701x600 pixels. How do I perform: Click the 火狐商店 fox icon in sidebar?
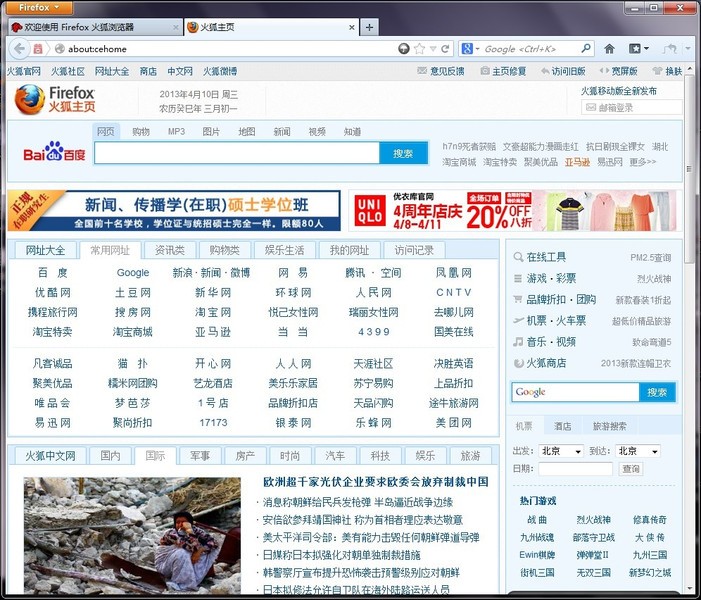pyautogui.click(x=518, y=363)
